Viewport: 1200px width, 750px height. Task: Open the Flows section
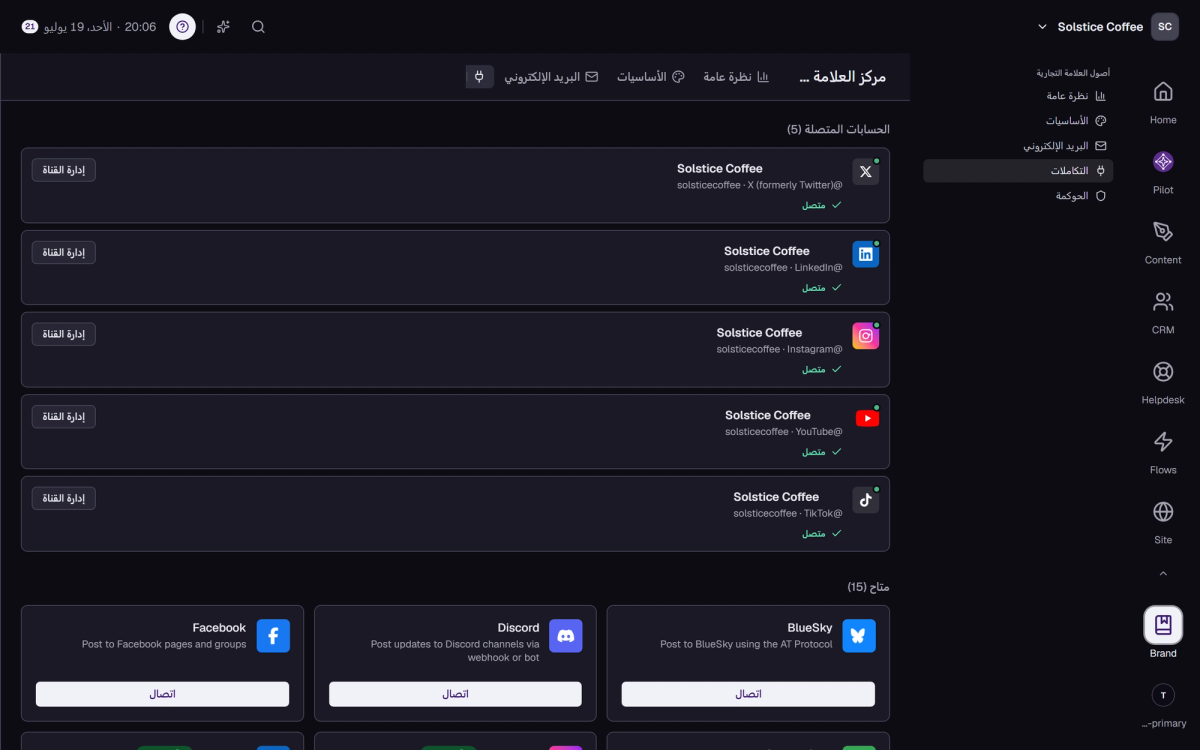[x=1163, y=452]
